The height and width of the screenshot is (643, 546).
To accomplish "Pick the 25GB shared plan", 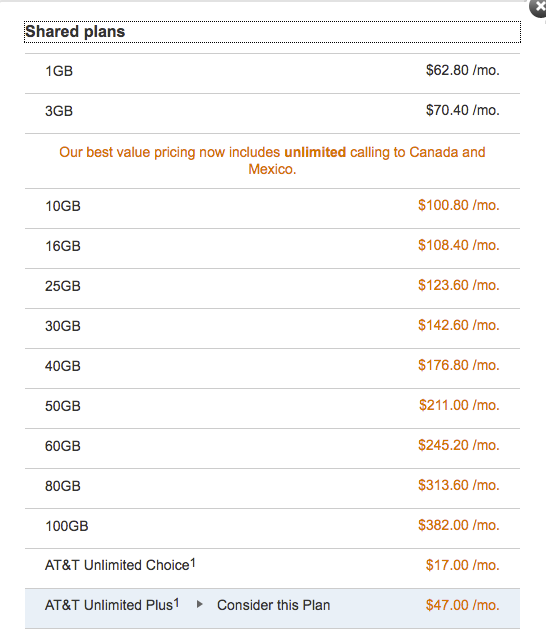I will pos(272,289).
